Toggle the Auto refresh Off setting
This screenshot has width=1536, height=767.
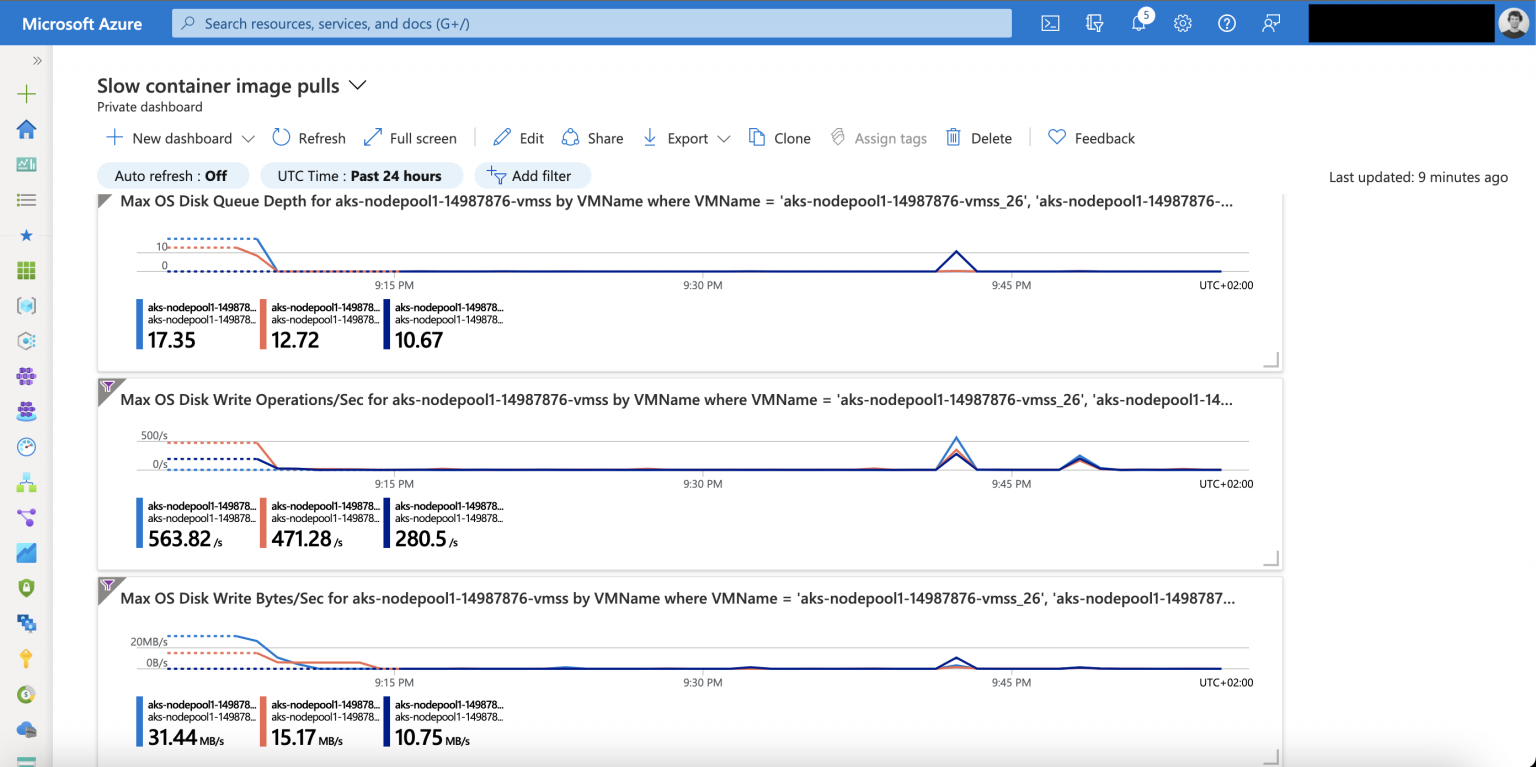click(x=172, y=175)
